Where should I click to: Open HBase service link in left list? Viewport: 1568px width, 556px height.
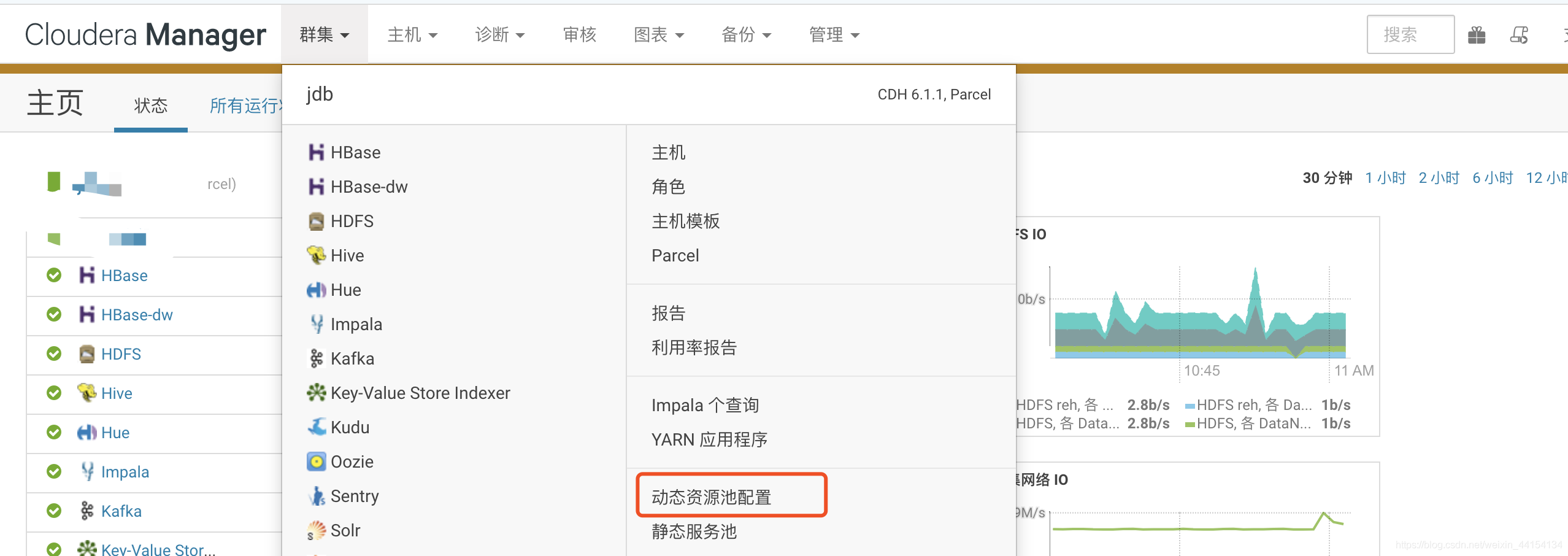click(124, 276)
